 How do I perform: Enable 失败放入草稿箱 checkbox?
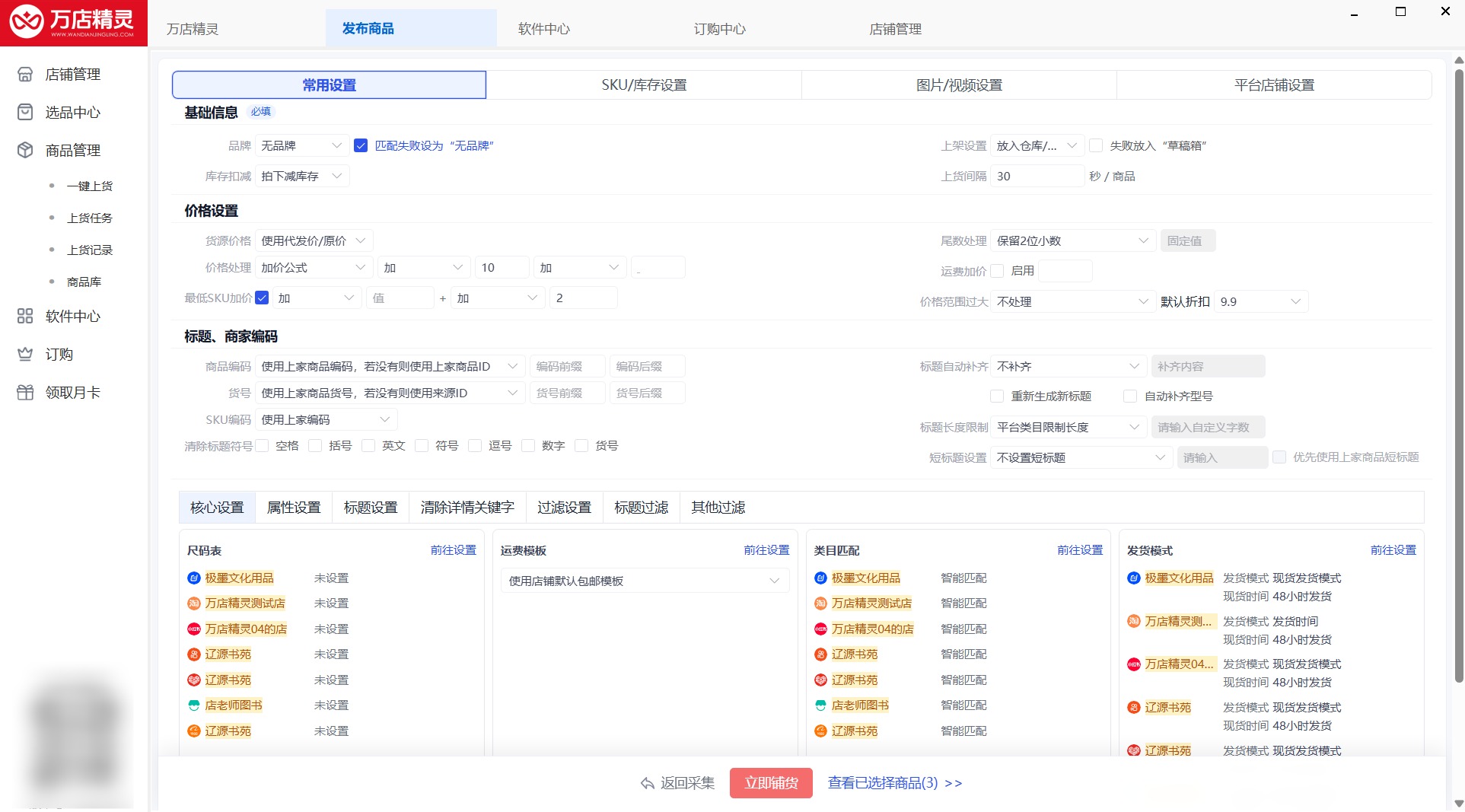tap(1096, 145)
